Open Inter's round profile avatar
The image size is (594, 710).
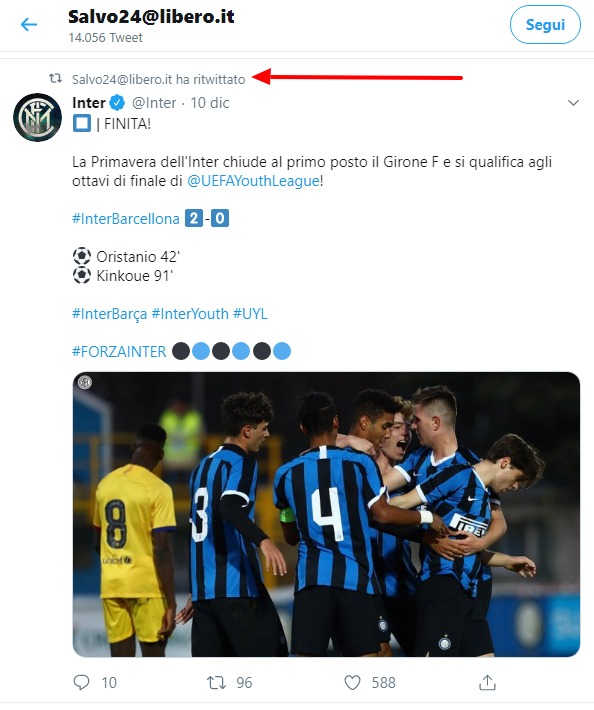coord(38,117)
